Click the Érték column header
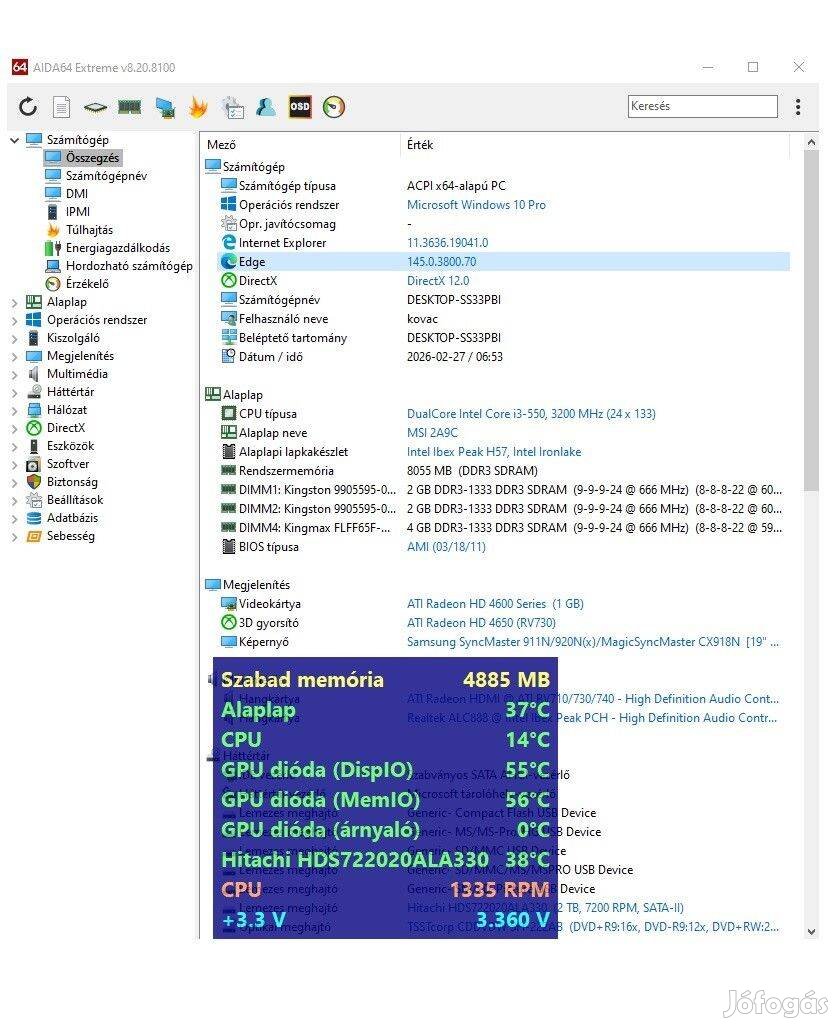 420,145
